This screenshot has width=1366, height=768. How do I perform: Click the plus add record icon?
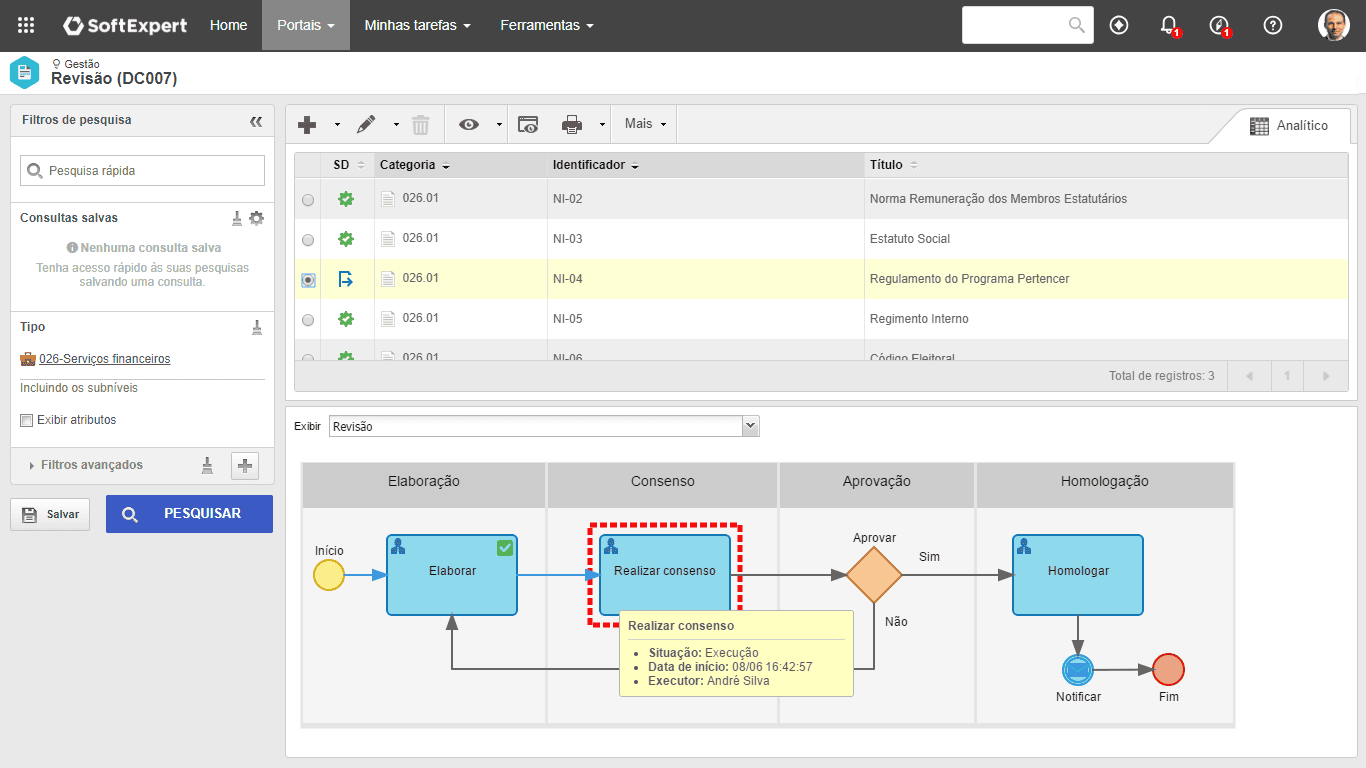[x=308, y=124]
